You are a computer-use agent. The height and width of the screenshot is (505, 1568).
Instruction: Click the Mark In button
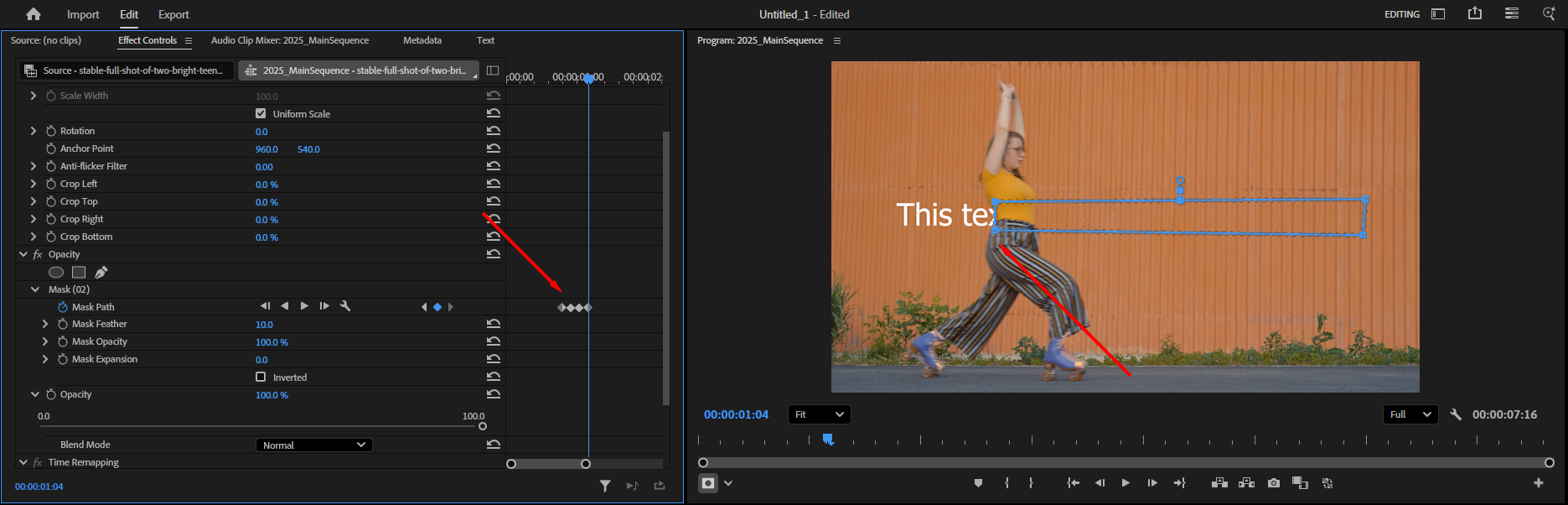(x=1007, y=483)
